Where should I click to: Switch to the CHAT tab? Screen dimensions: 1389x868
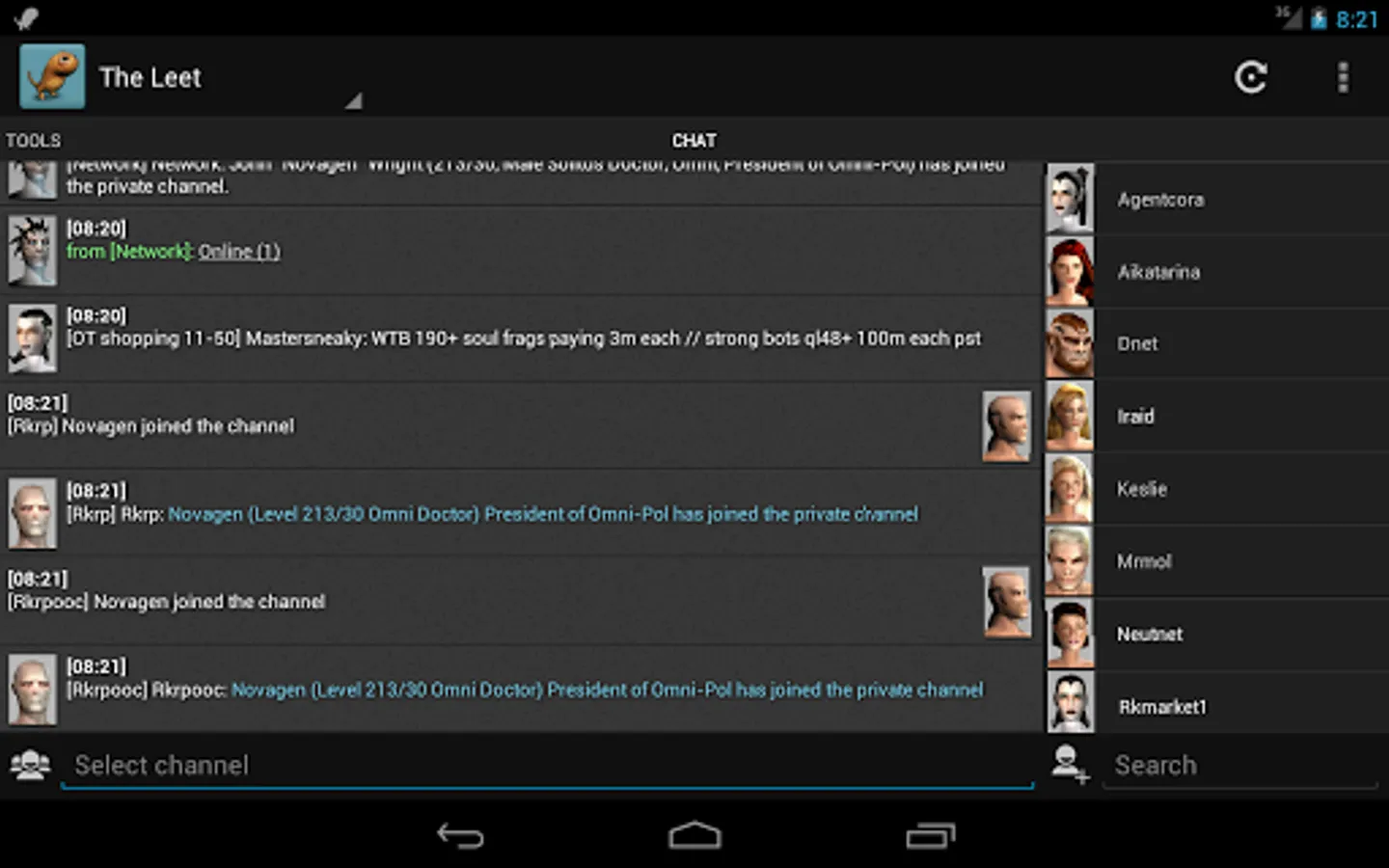pyautogui.click(x=694, y=141)
